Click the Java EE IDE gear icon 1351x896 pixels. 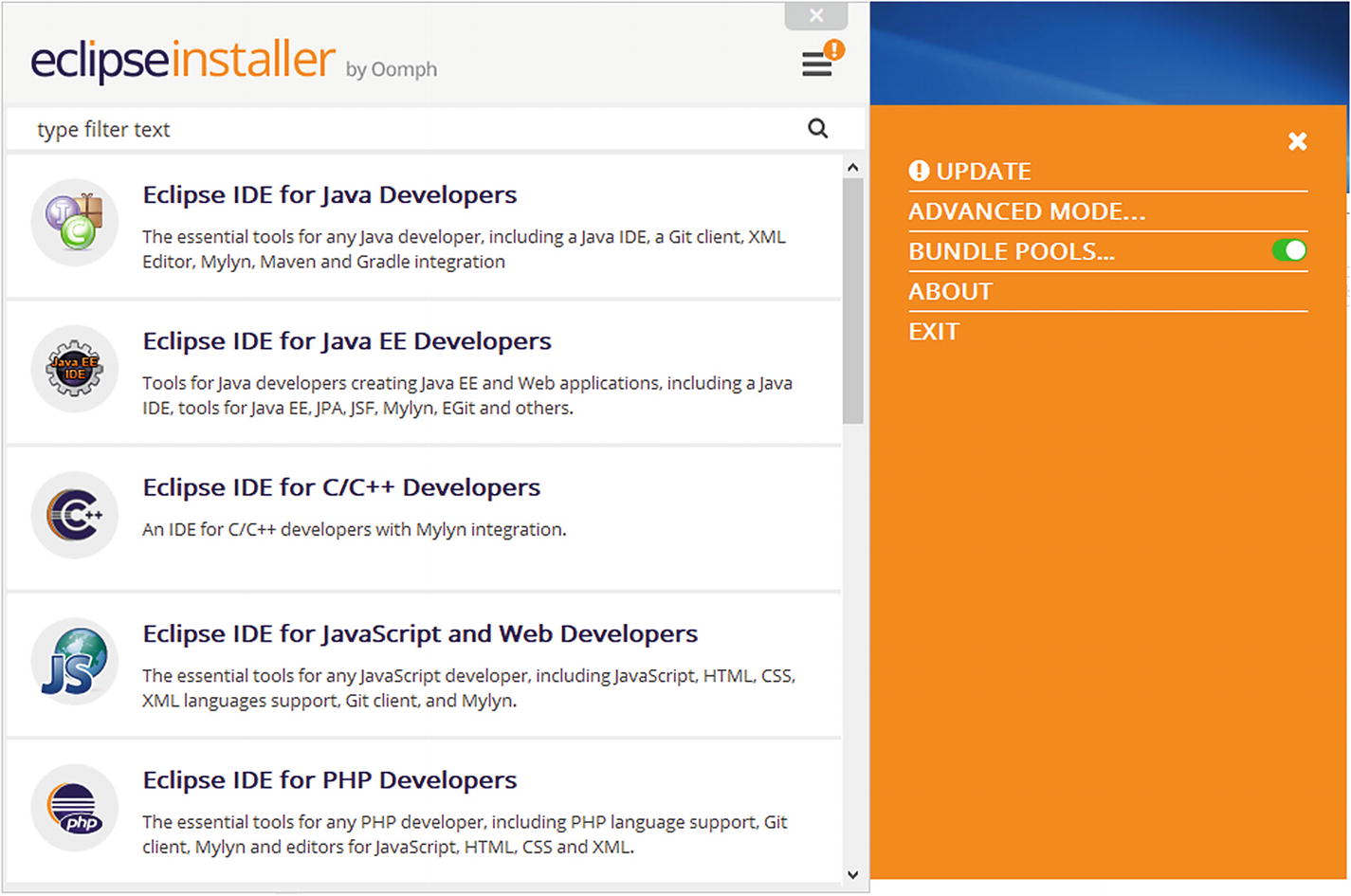point(75,369)
